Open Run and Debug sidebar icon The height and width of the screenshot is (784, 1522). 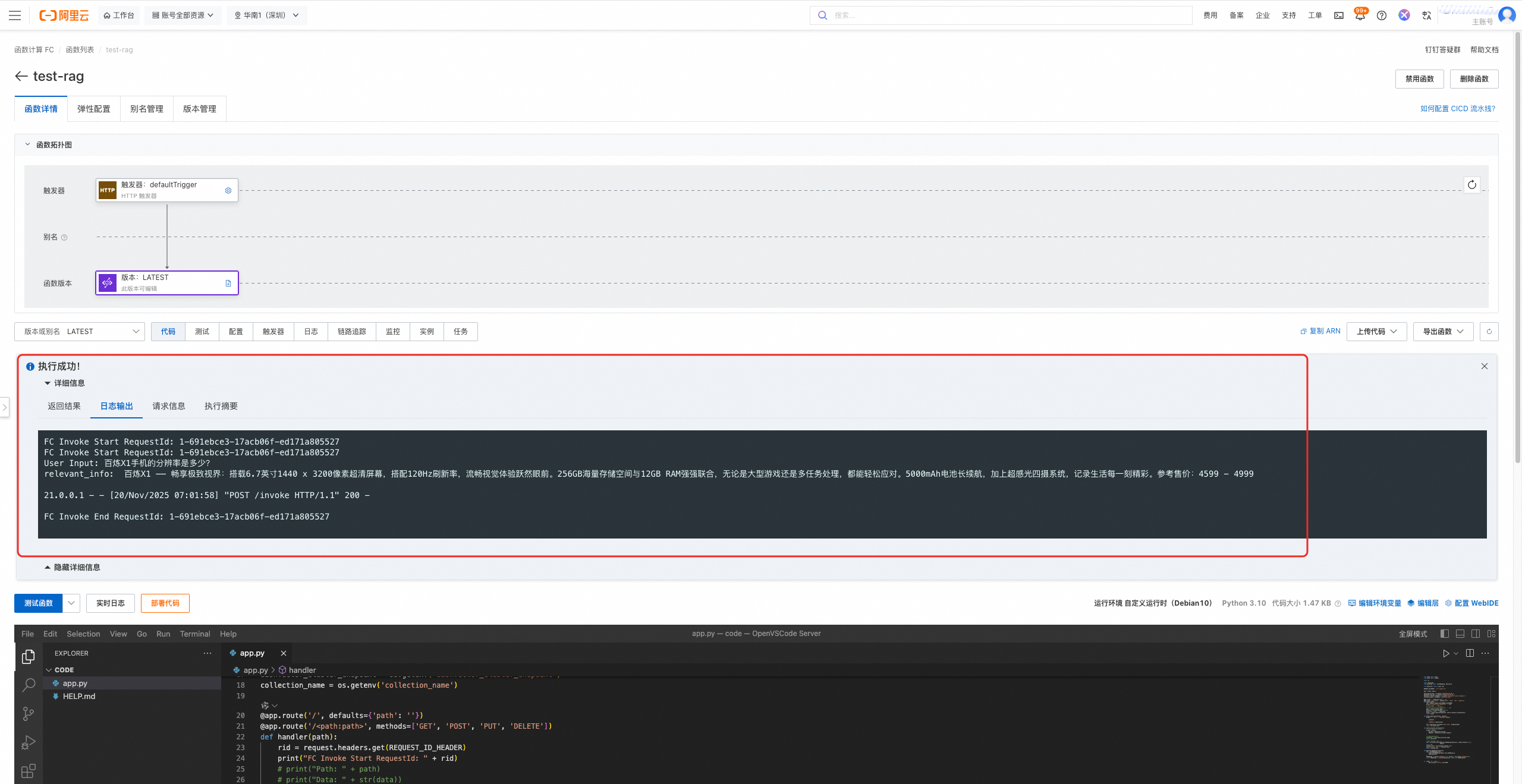coord(28,743)
